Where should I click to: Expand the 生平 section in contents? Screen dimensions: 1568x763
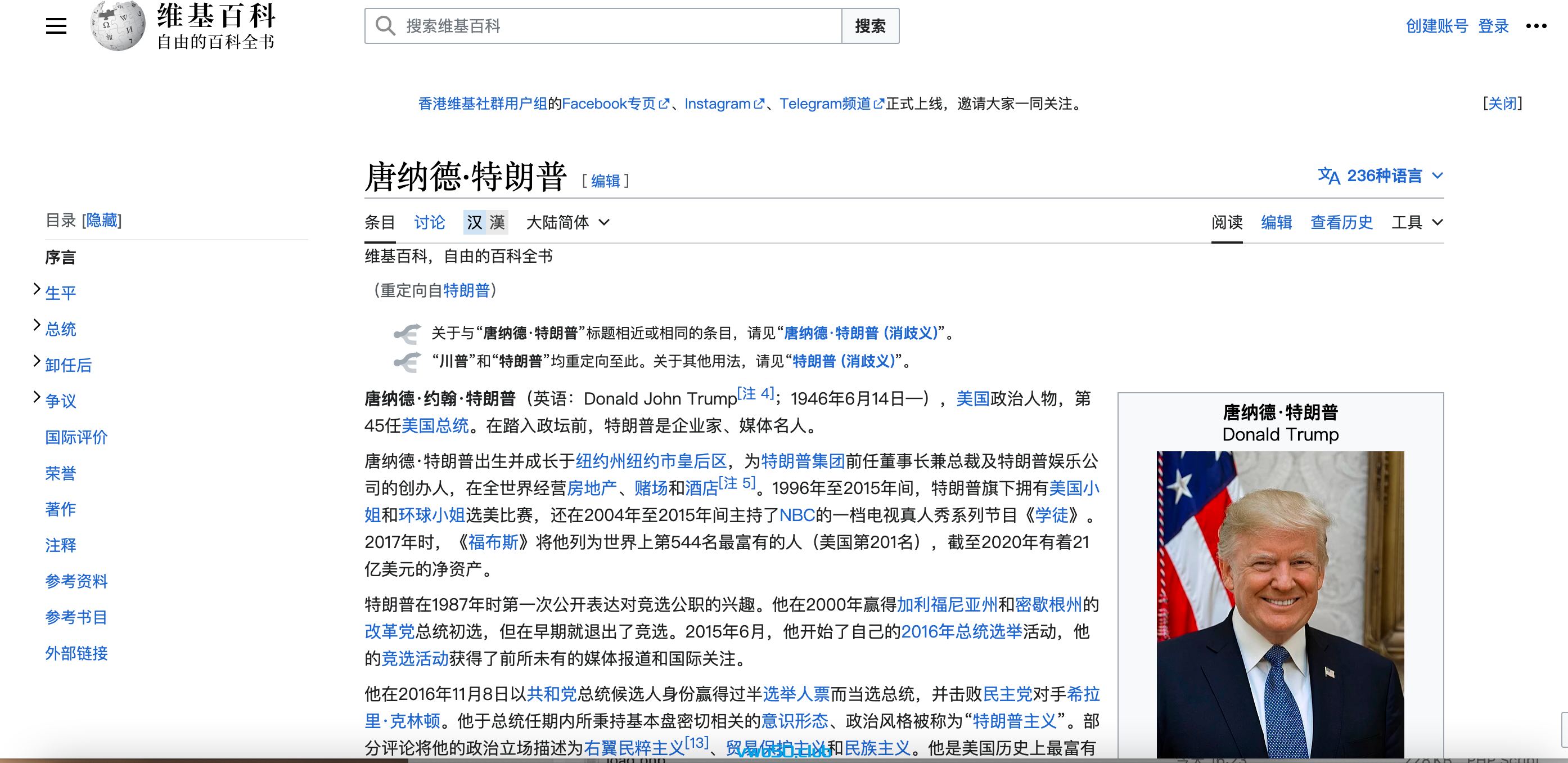(x=37, y=289)
